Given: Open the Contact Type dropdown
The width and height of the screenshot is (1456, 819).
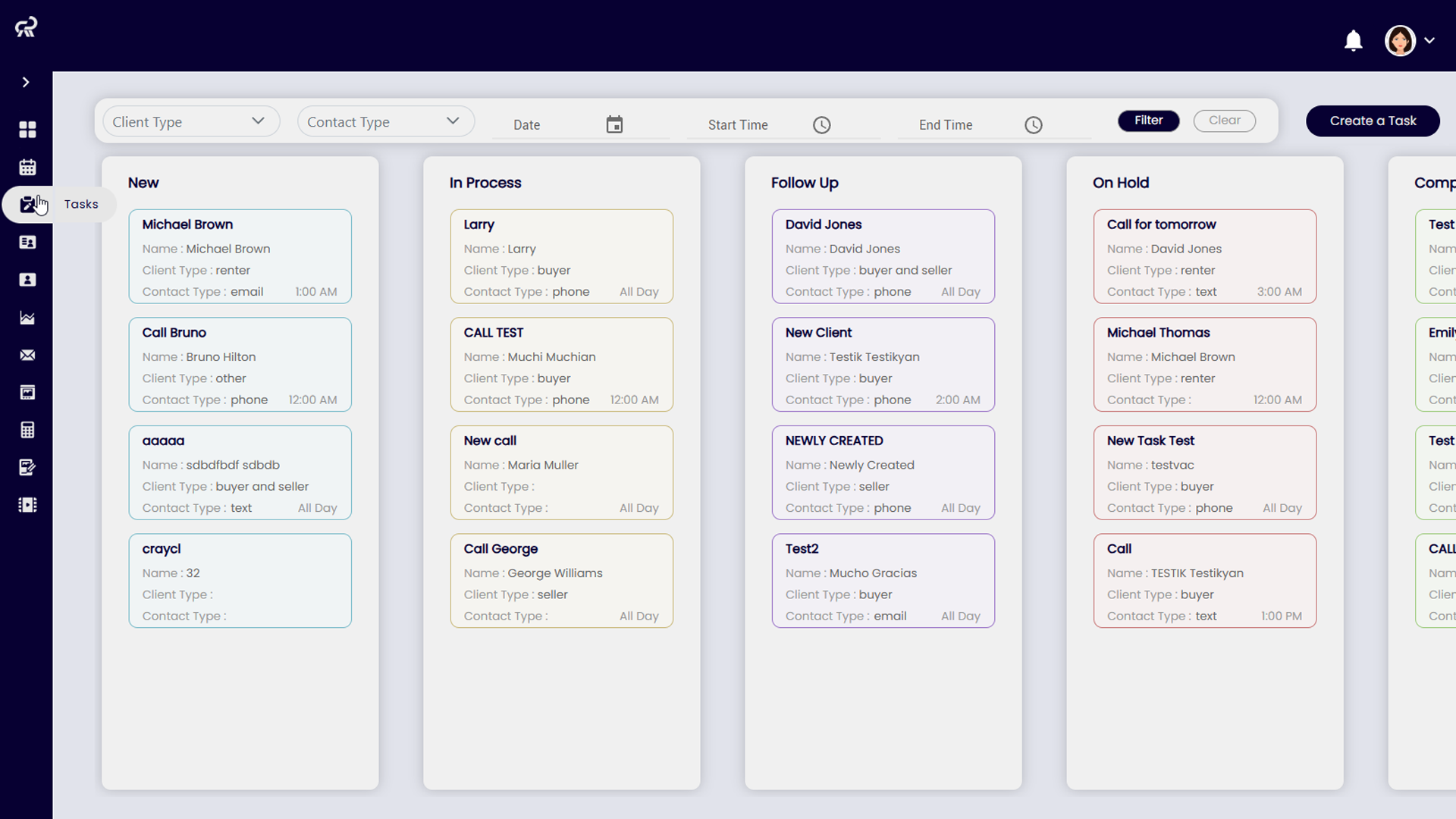Looking at the screenshot, I should tap(385, 121).
